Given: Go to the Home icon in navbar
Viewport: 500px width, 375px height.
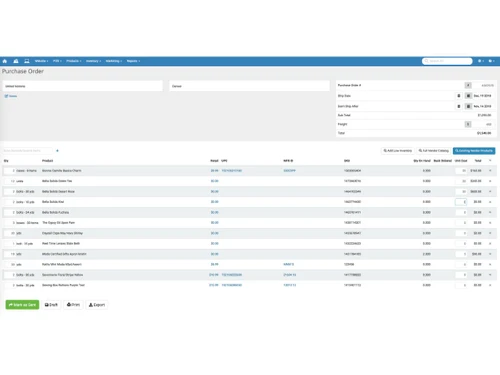Looking at the screenshot, I should click(5, 61).
